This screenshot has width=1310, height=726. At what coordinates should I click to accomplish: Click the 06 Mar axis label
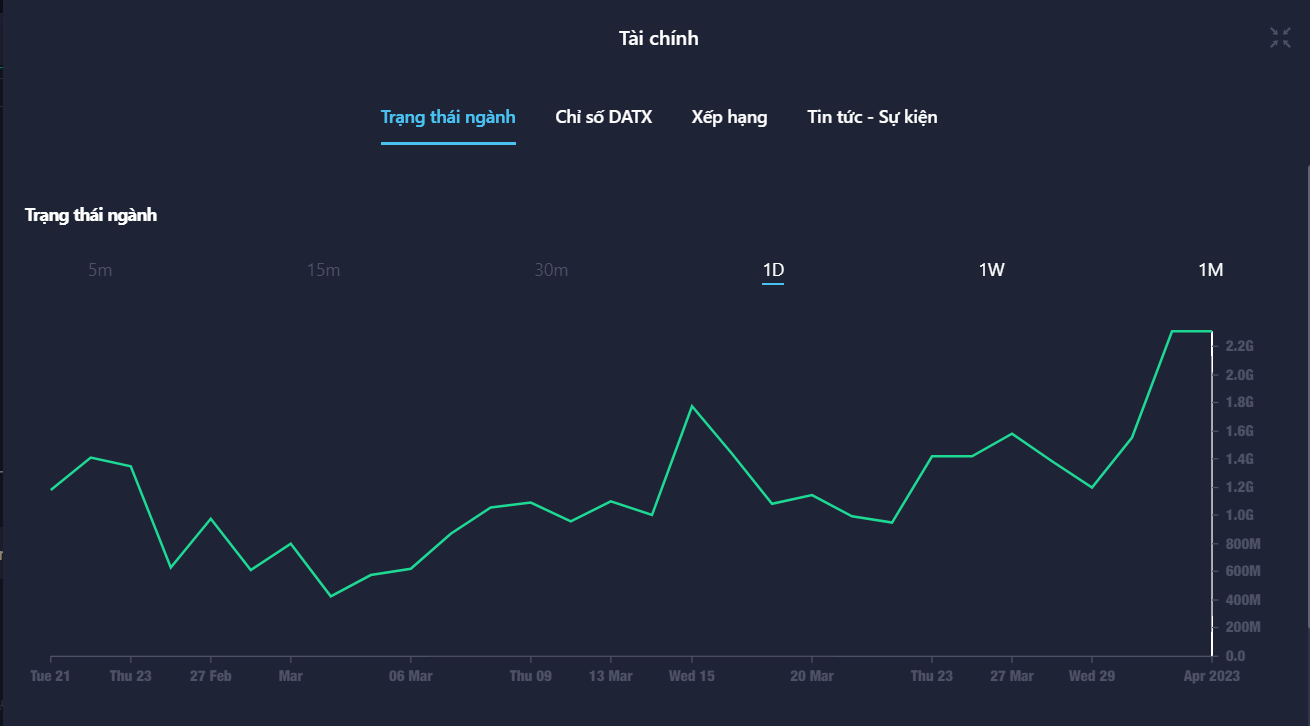pos(410,676)
